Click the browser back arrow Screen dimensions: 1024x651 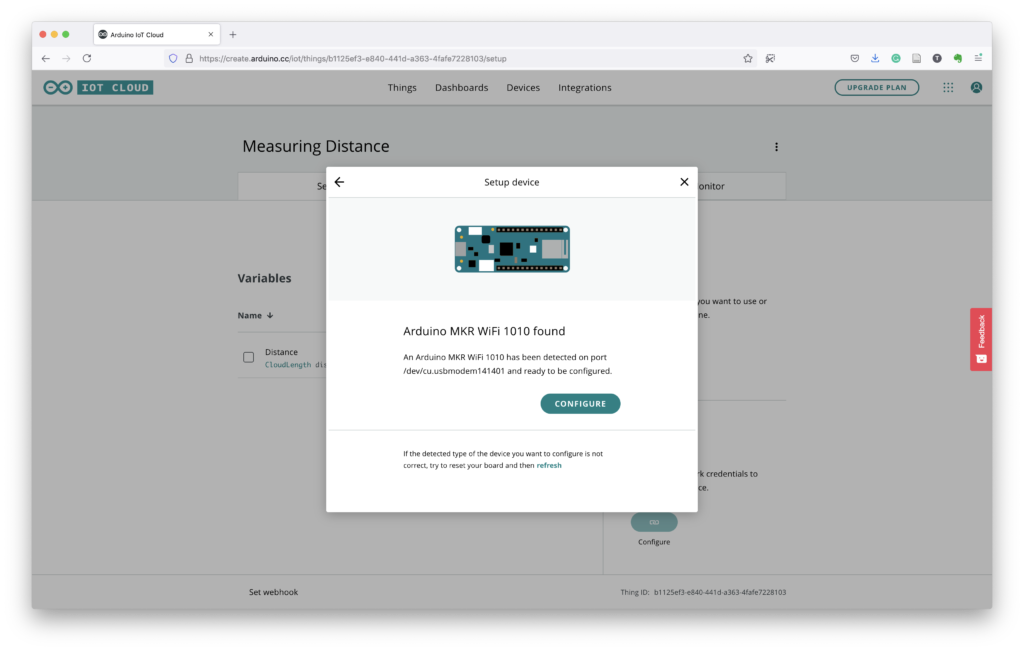(46, 59)
